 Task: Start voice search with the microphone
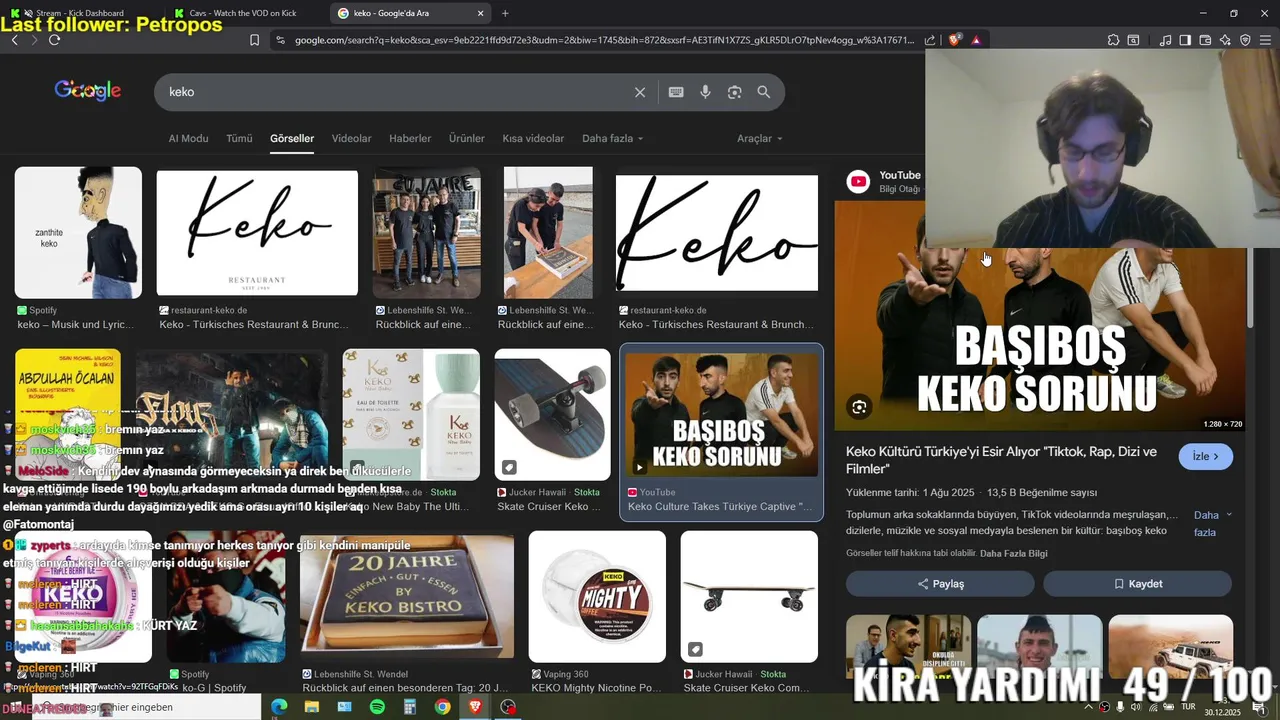pyautogui.click(x=705, y=92)
